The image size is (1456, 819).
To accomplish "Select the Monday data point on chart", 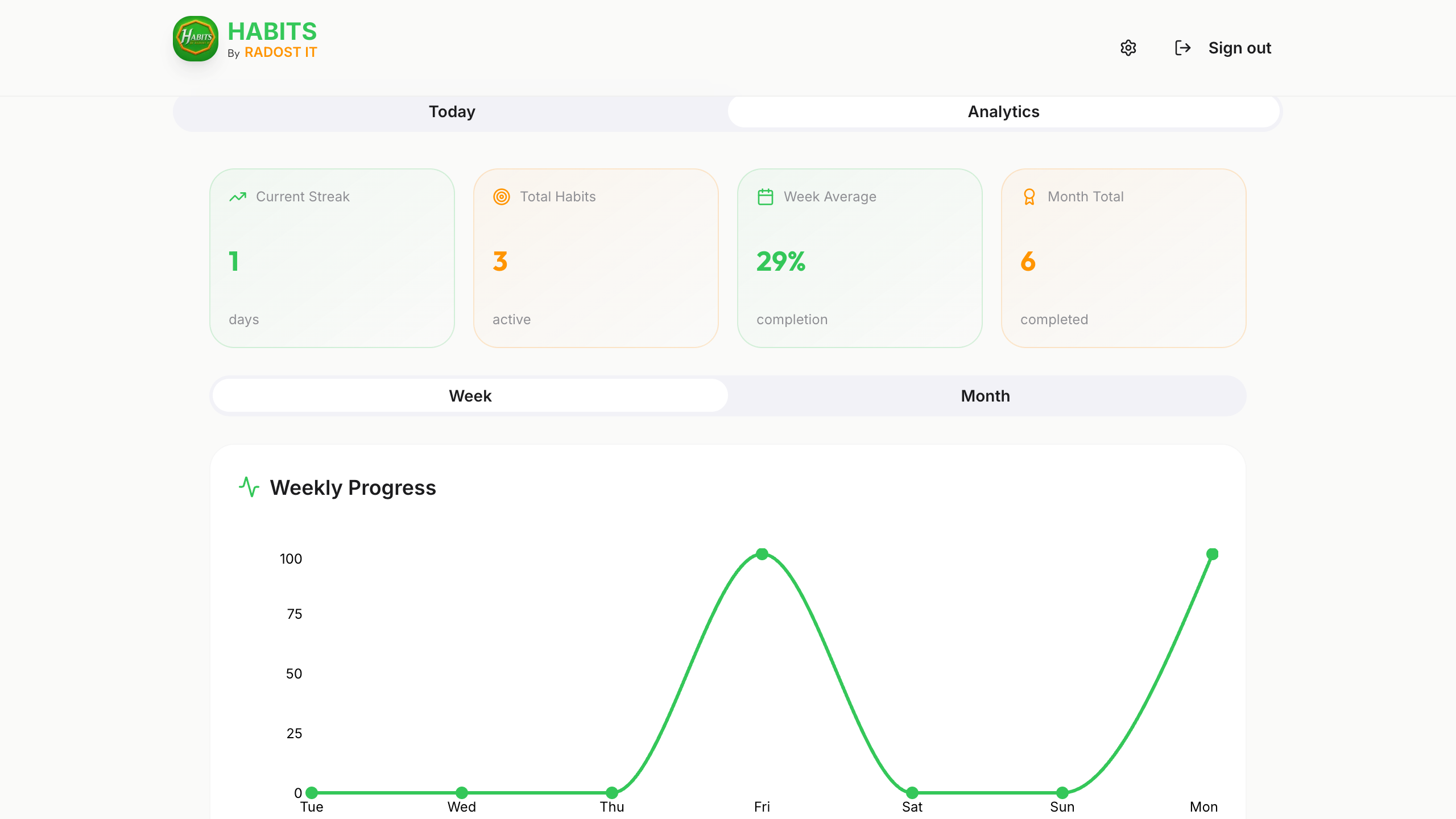I will tap(1212, 554).
